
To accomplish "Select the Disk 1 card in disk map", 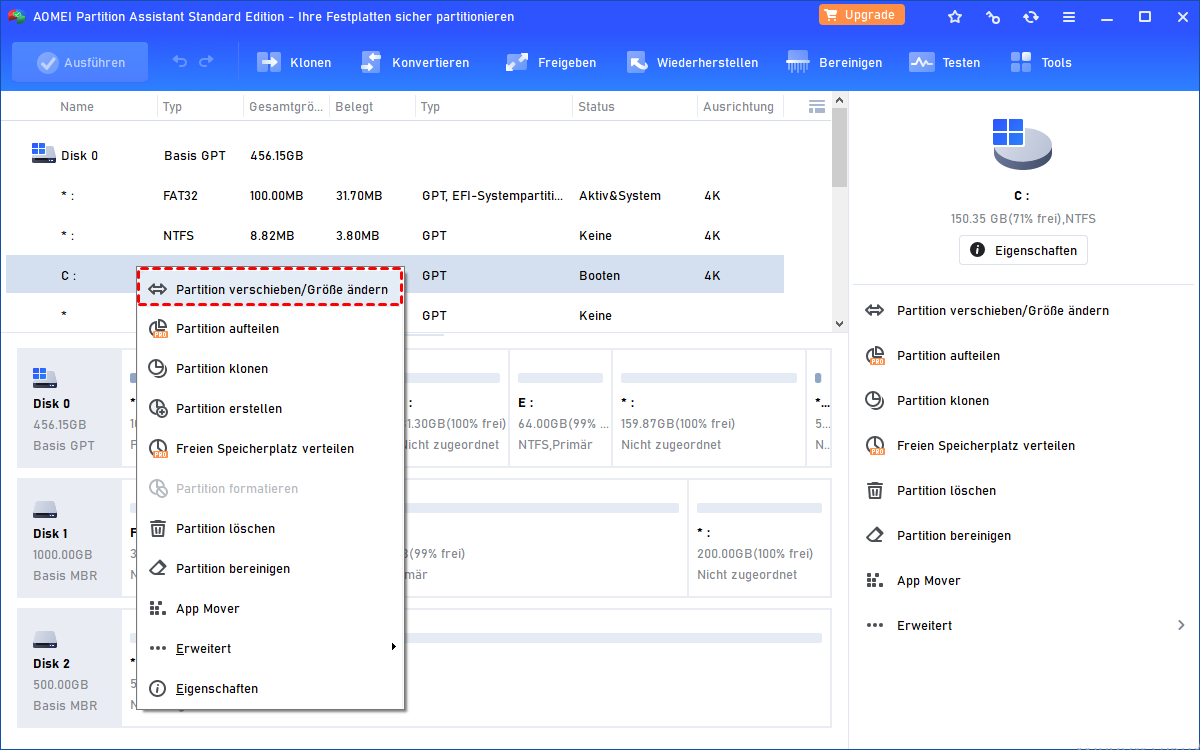I will 69,536.
